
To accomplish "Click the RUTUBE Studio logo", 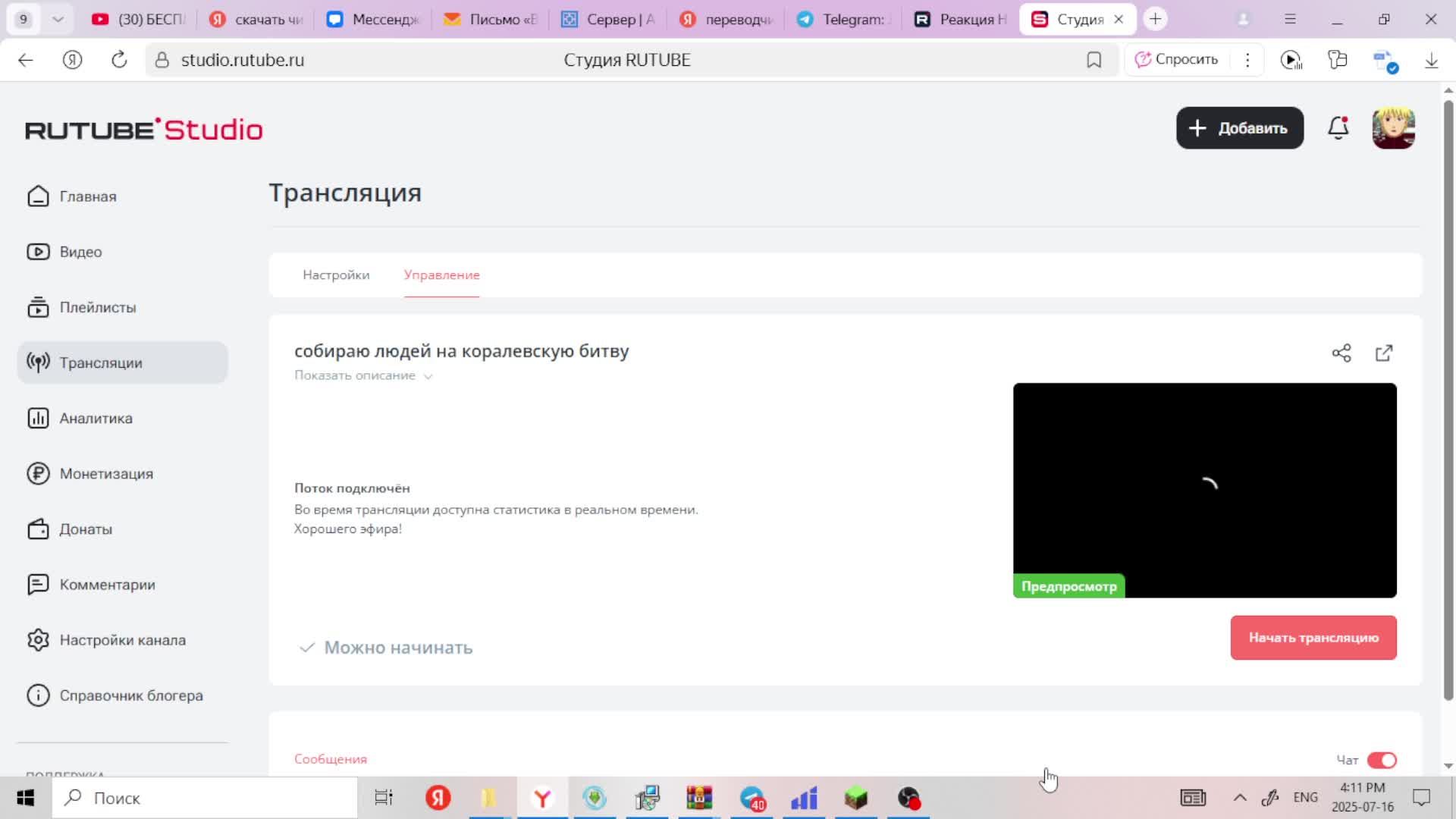I will pos(144,130).
